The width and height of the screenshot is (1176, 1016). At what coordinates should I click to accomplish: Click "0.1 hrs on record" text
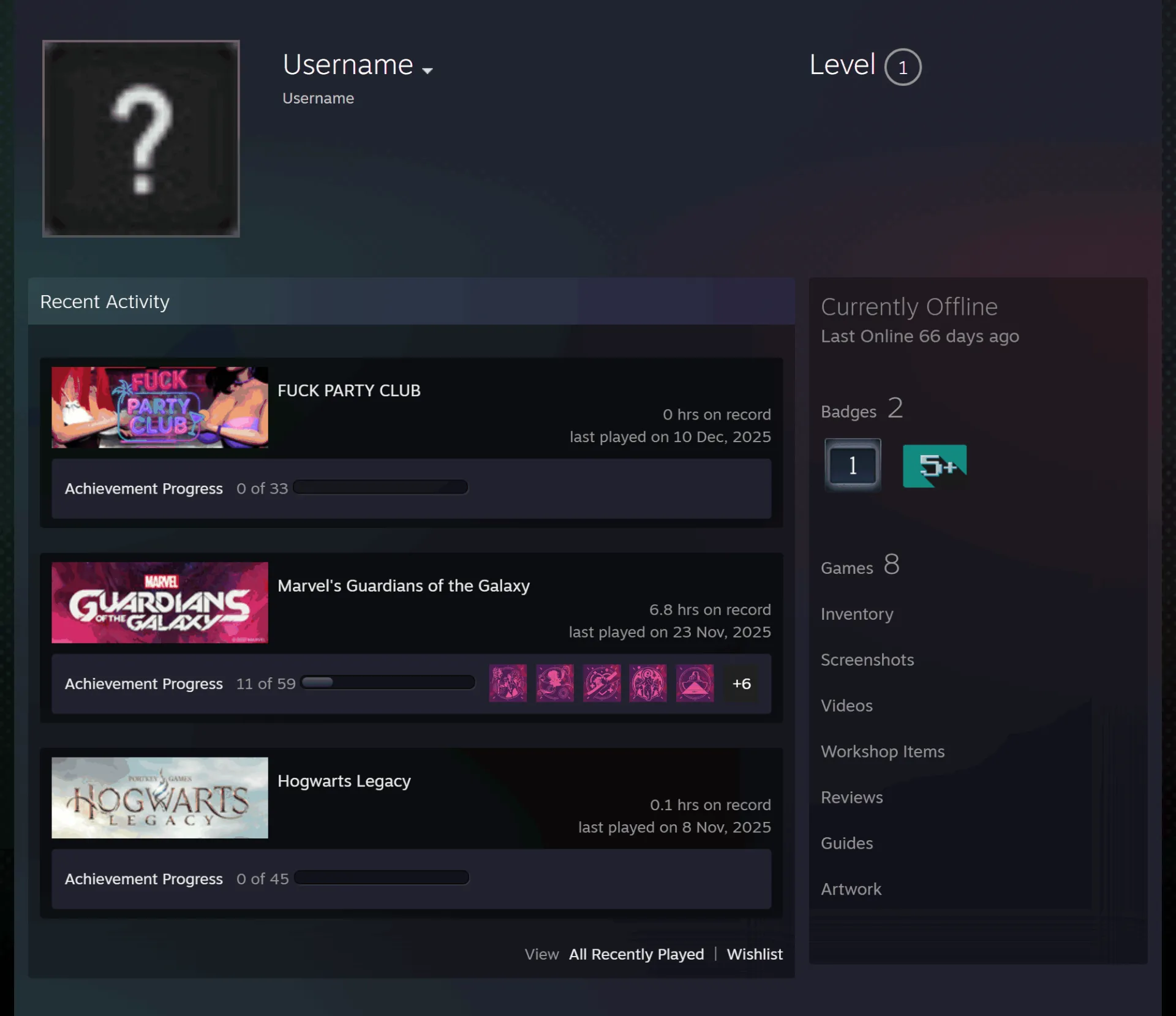pyautogui.click(x=710, y=805)
